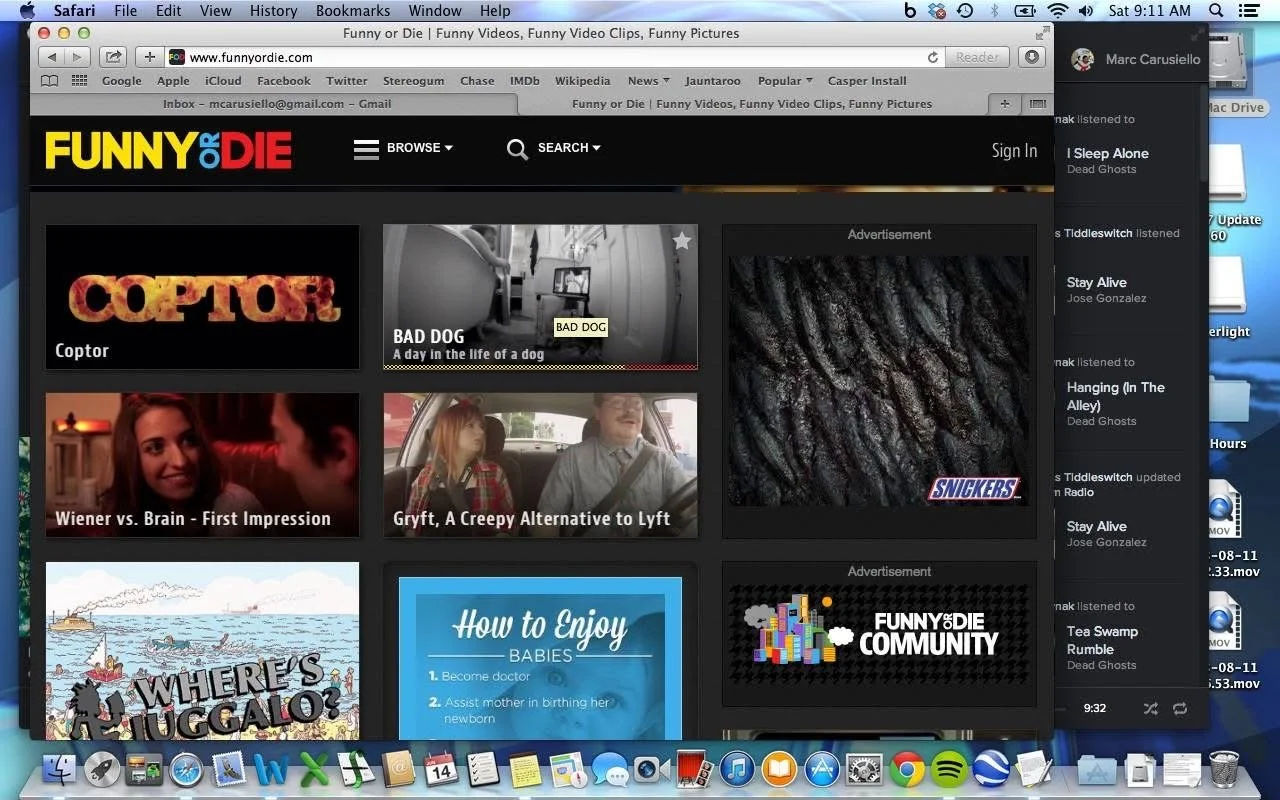
Task: Open App Store from the Dock
Action: (822, 769)
